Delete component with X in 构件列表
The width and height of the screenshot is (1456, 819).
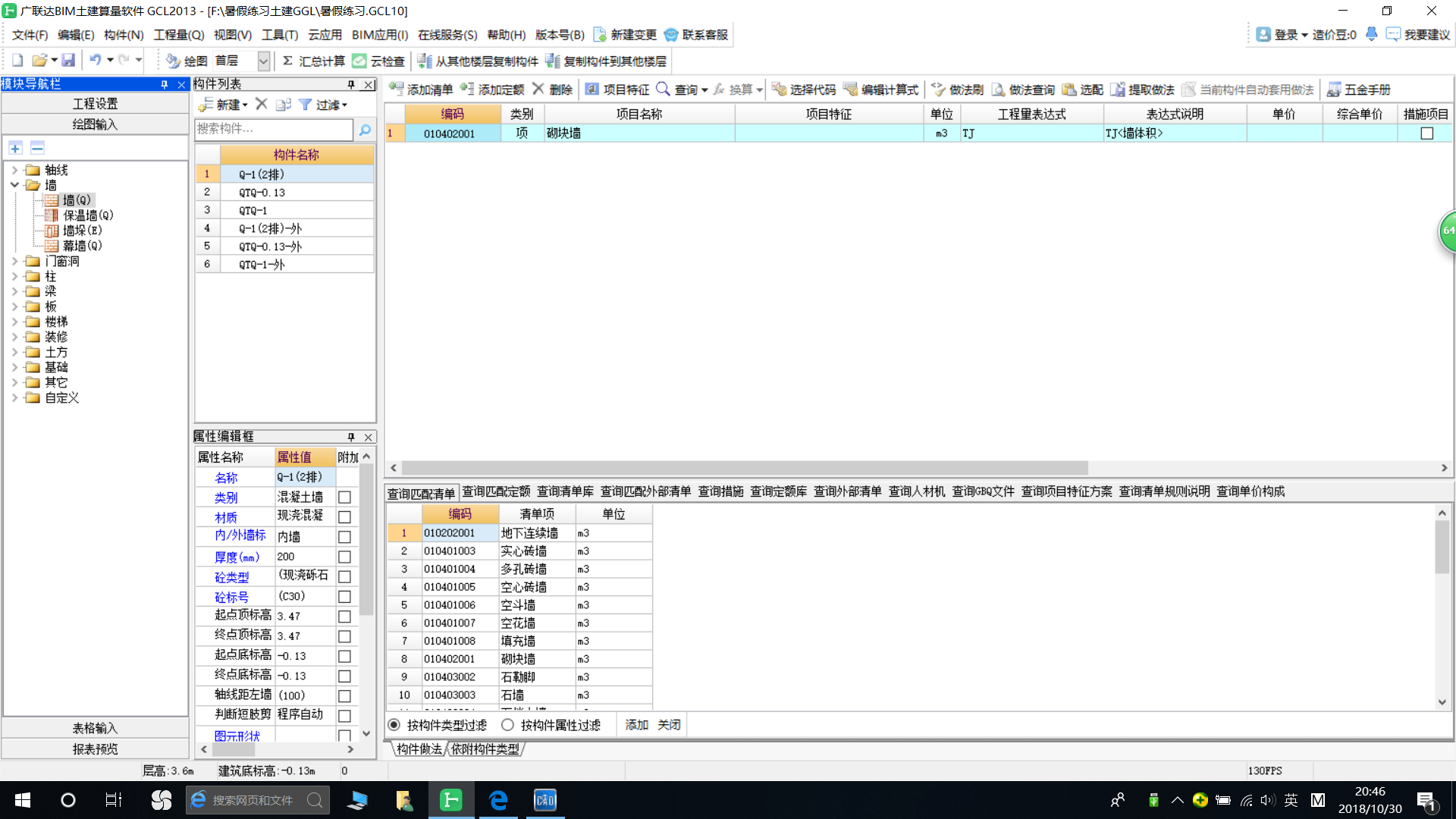[x=262, y=105]
